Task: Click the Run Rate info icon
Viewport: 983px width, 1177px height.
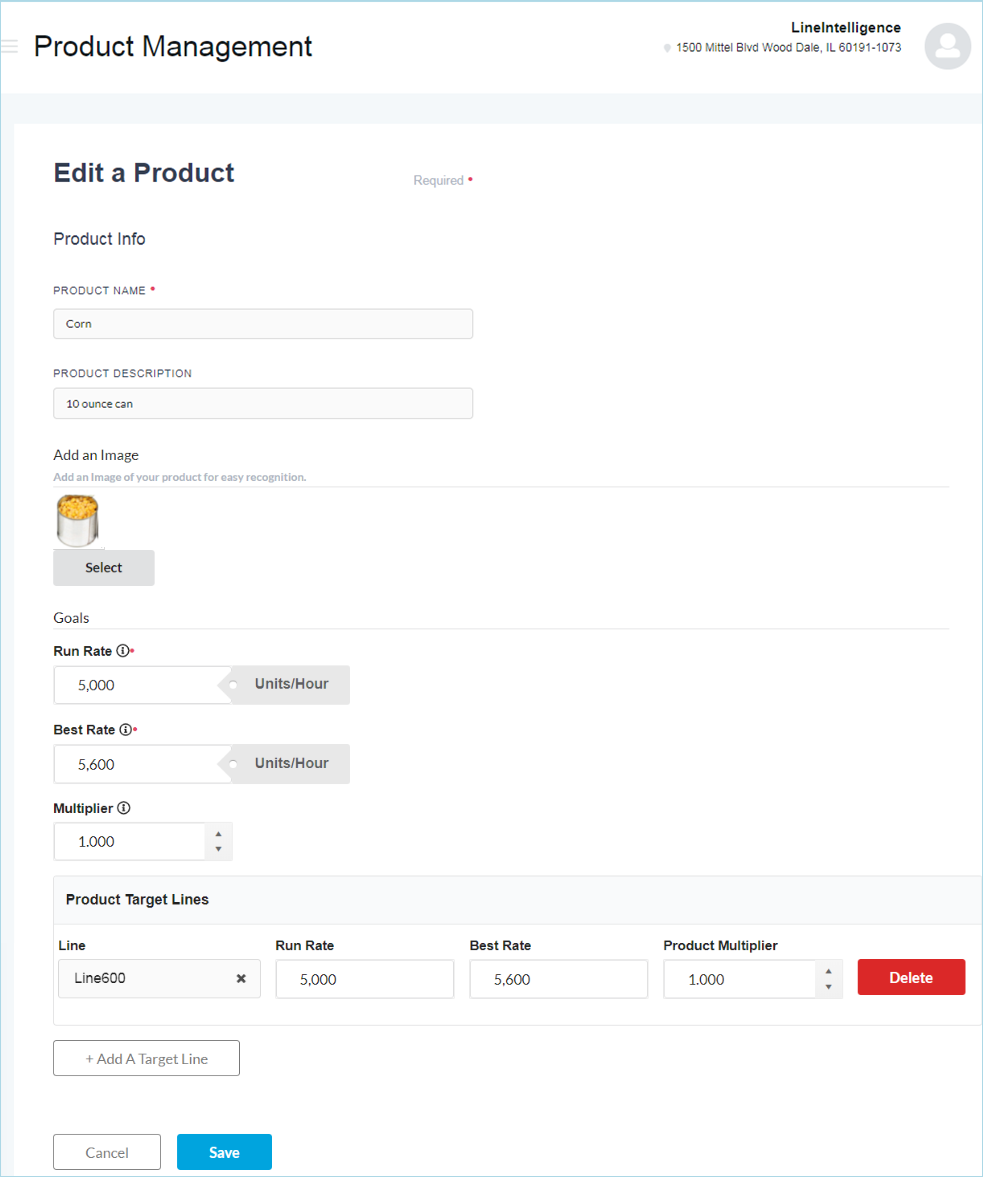Action: tap(123, 651)
